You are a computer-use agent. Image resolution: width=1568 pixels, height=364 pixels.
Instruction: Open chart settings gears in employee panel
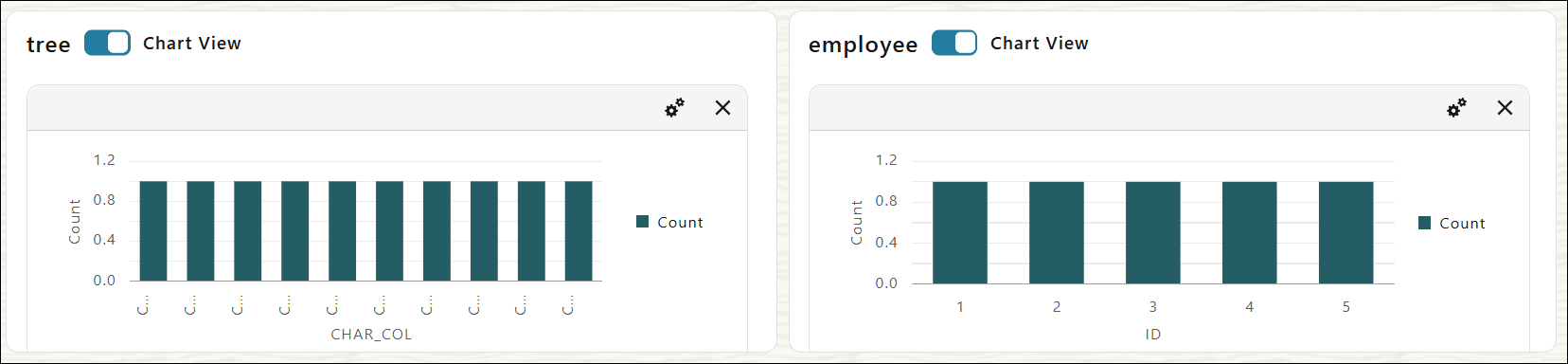(1456, 108)
